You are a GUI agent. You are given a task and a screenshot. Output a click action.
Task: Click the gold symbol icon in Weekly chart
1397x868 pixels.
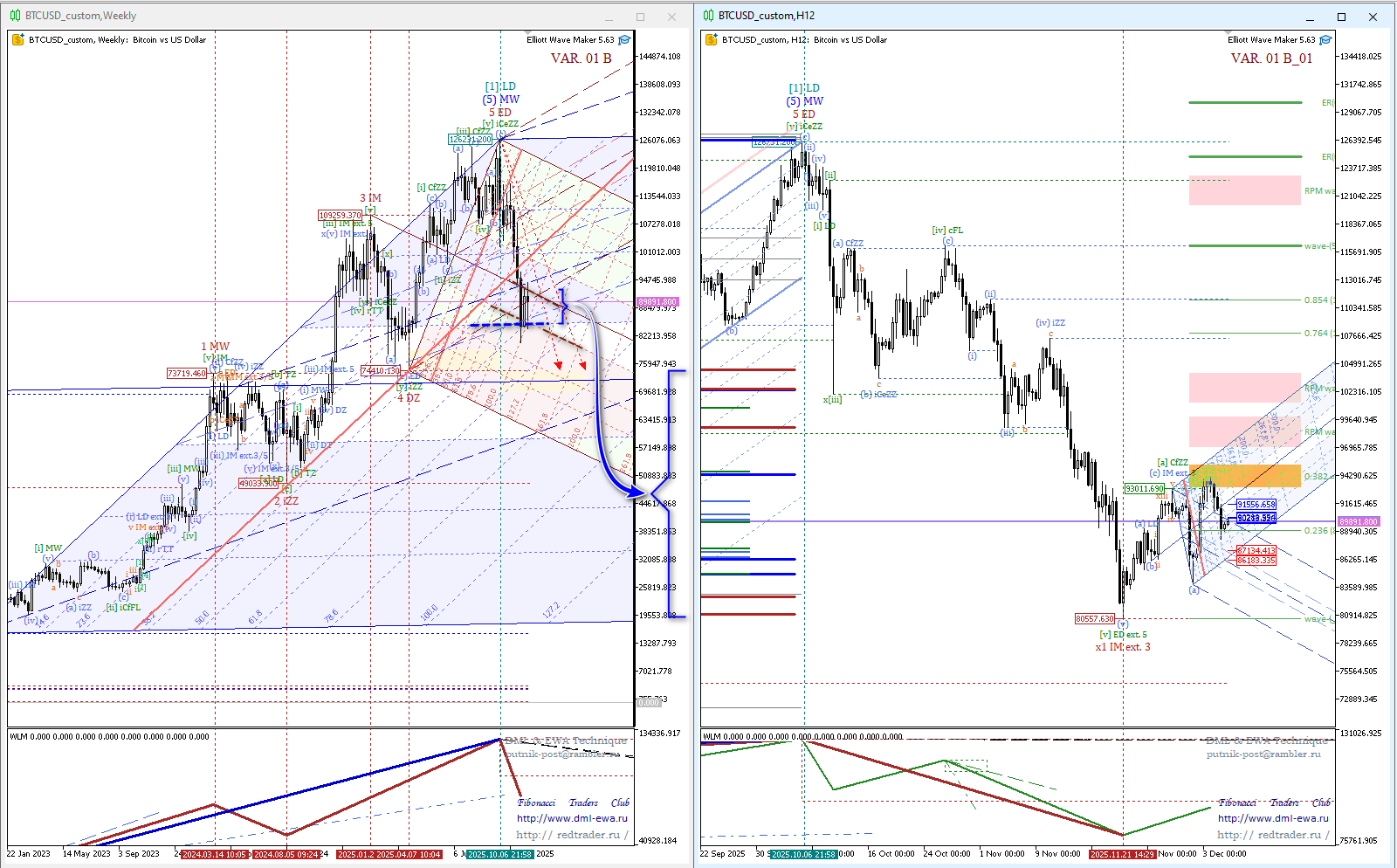[x=18, y=40]
